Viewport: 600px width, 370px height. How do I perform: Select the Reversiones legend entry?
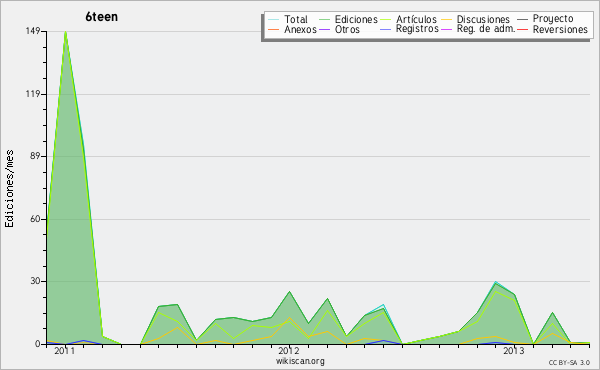pyautogui.click(x=553, y=29)
